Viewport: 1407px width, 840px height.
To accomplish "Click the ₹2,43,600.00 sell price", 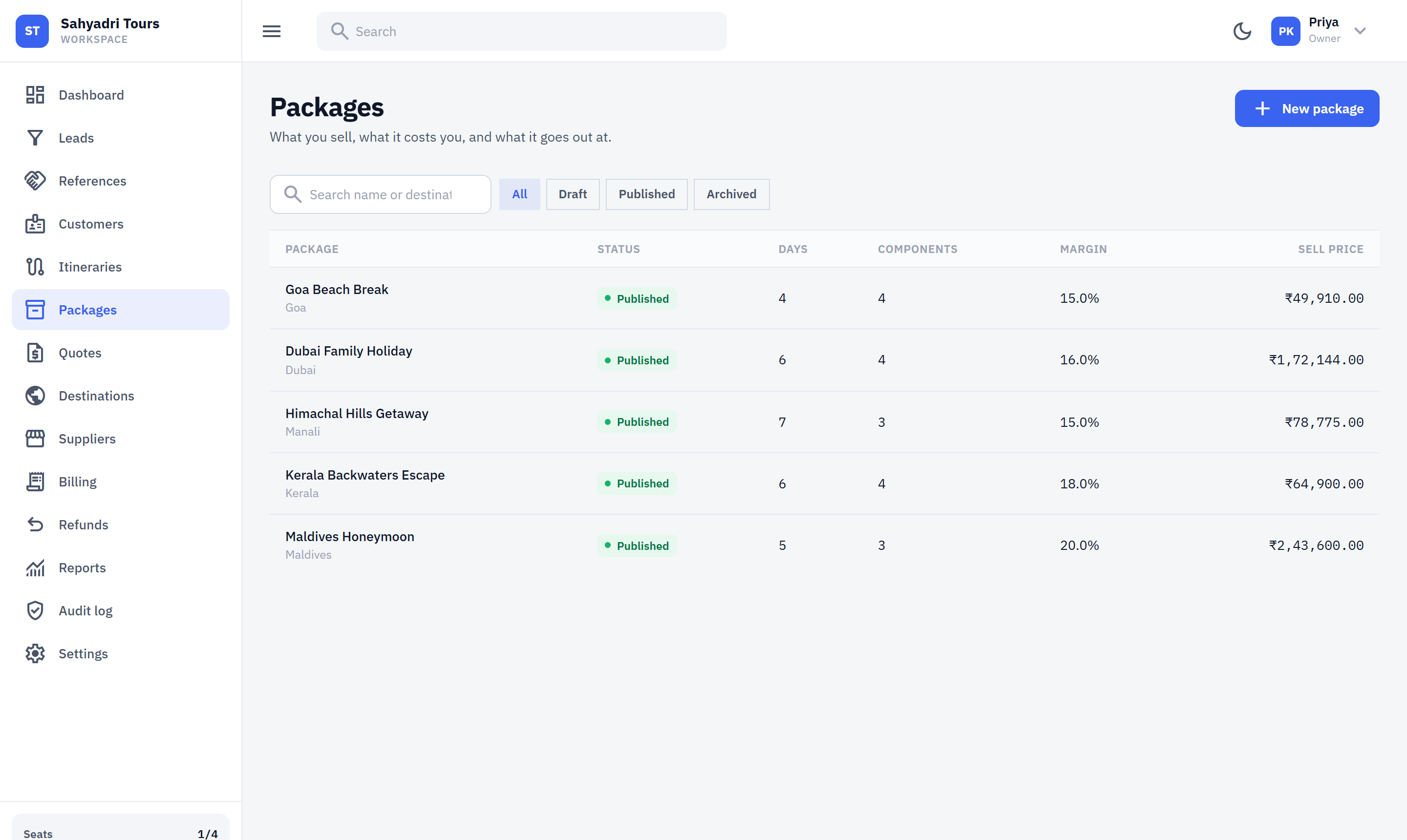I will [x=1316, y=545].
